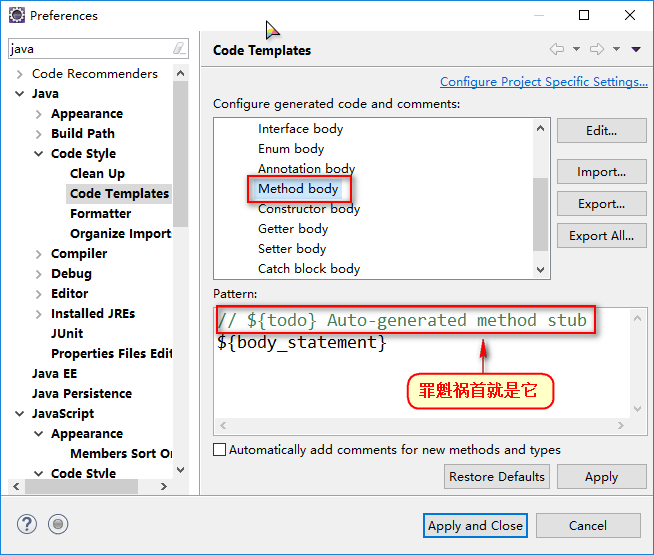Click preference tree horizontal scroll right arrow
Screen dimensions: 654x555
coord(164,486)
